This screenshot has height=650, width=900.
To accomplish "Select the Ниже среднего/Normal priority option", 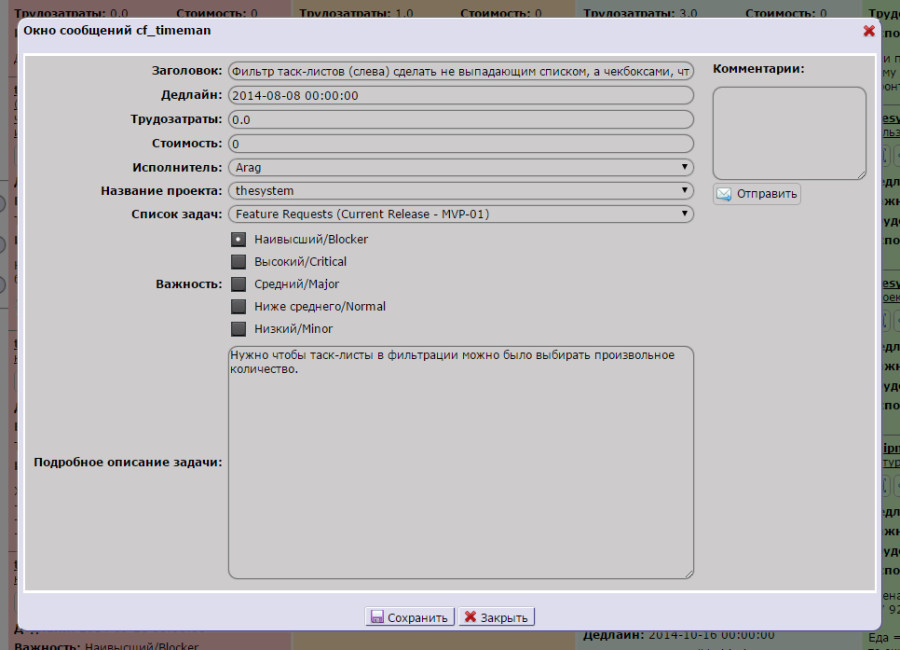I will pos(238,307).
